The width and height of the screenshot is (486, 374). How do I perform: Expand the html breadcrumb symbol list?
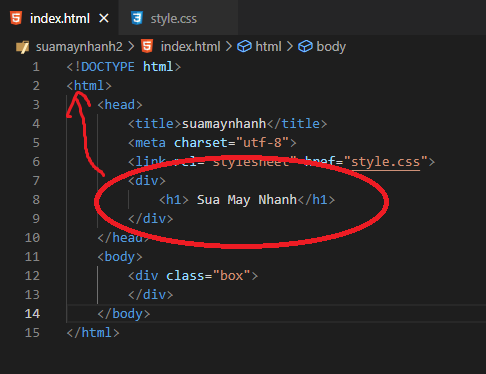click(x=268, y=46)
